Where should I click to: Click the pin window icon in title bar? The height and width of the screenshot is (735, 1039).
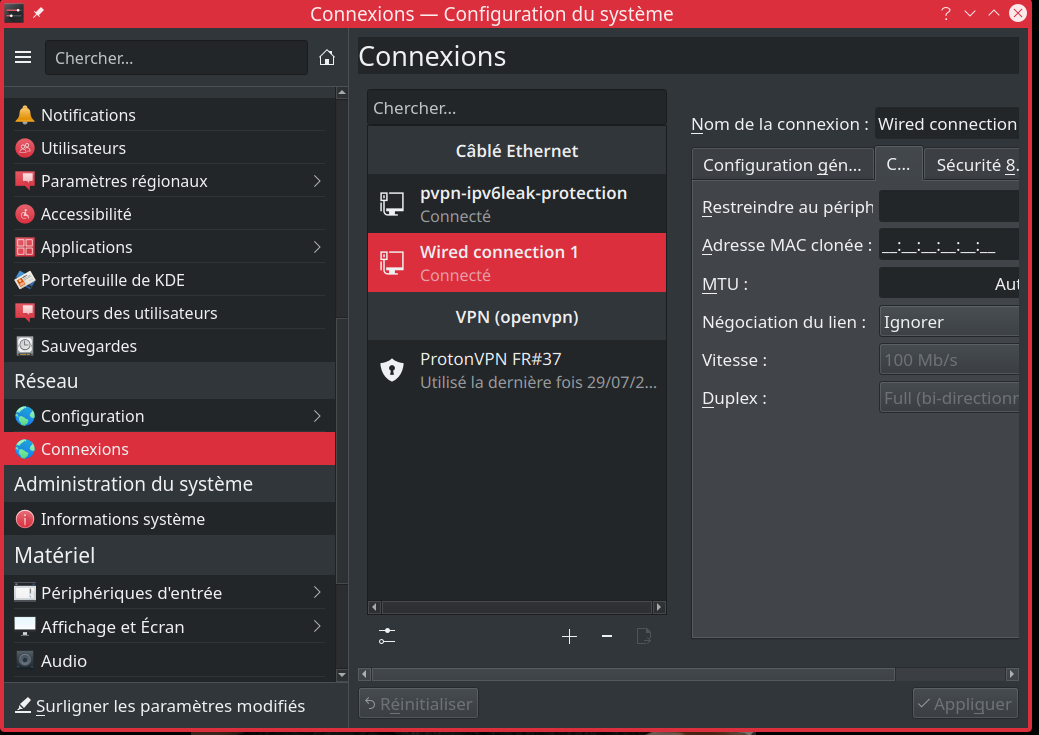[39, 14]
